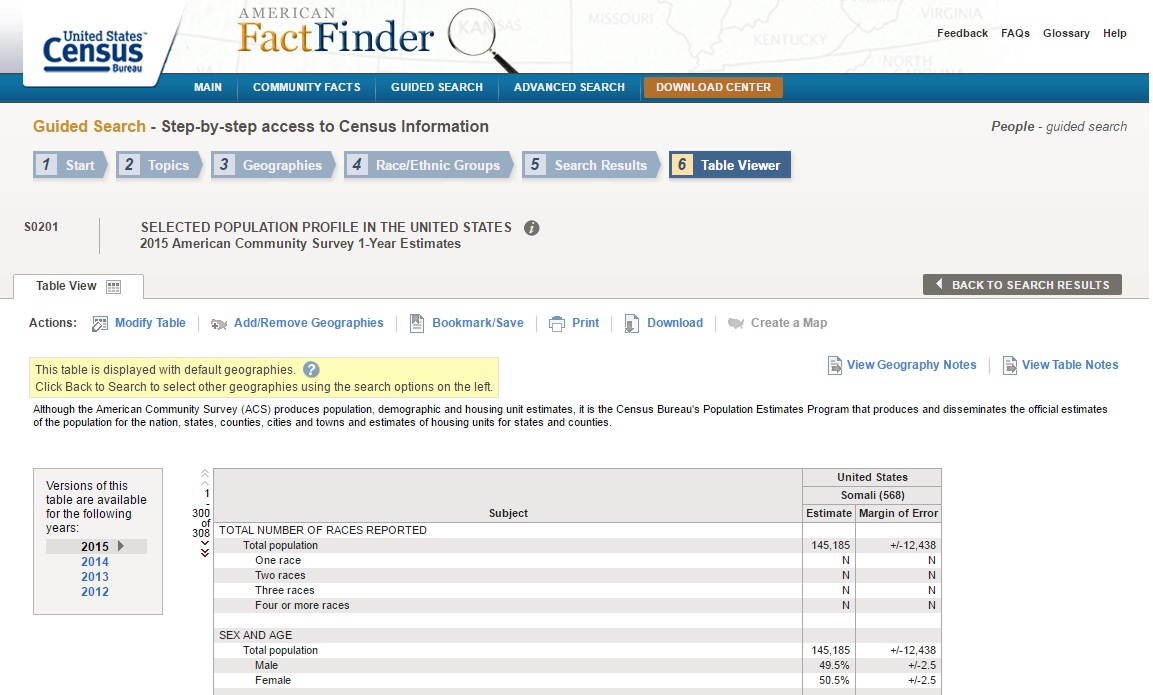The height and width of the screenshot is (695, 1153).
Task: Click the Download file icon
Action: click(x=631, y=324)
